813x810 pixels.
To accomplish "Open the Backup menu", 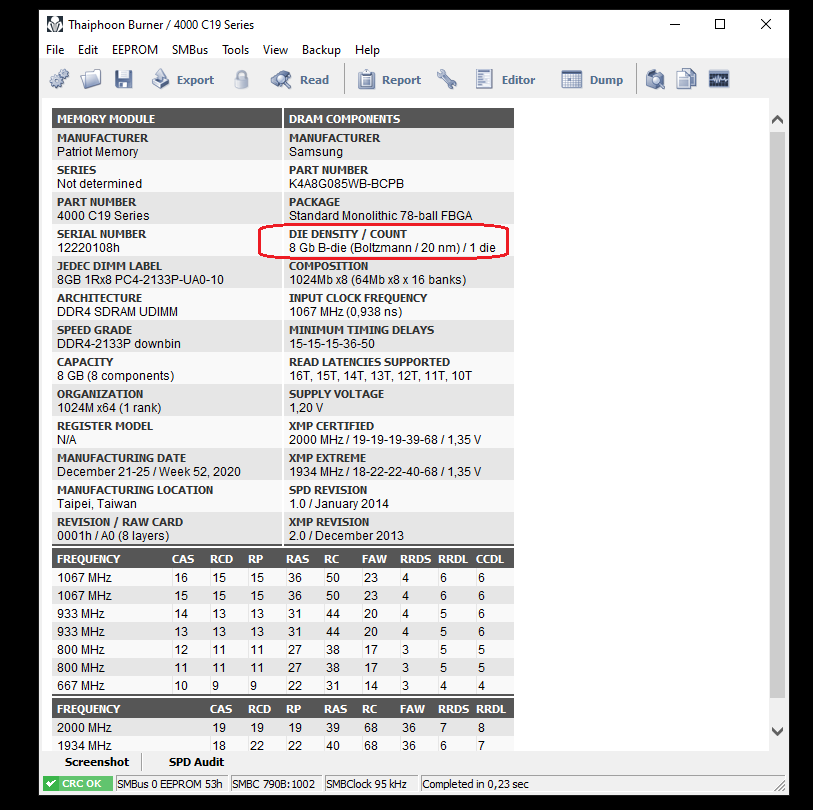I will click(321, 50).
